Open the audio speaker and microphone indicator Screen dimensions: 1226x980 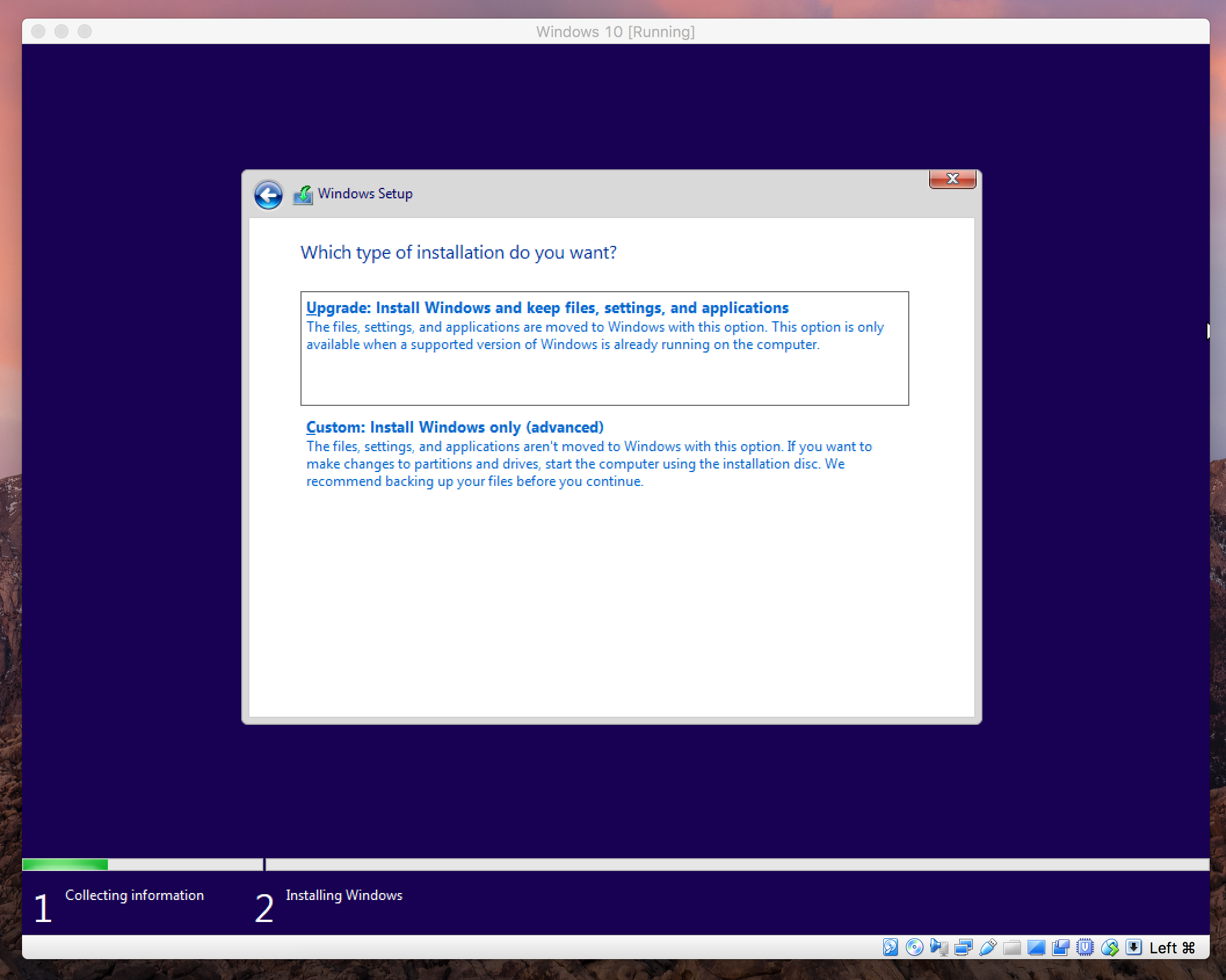939,948
